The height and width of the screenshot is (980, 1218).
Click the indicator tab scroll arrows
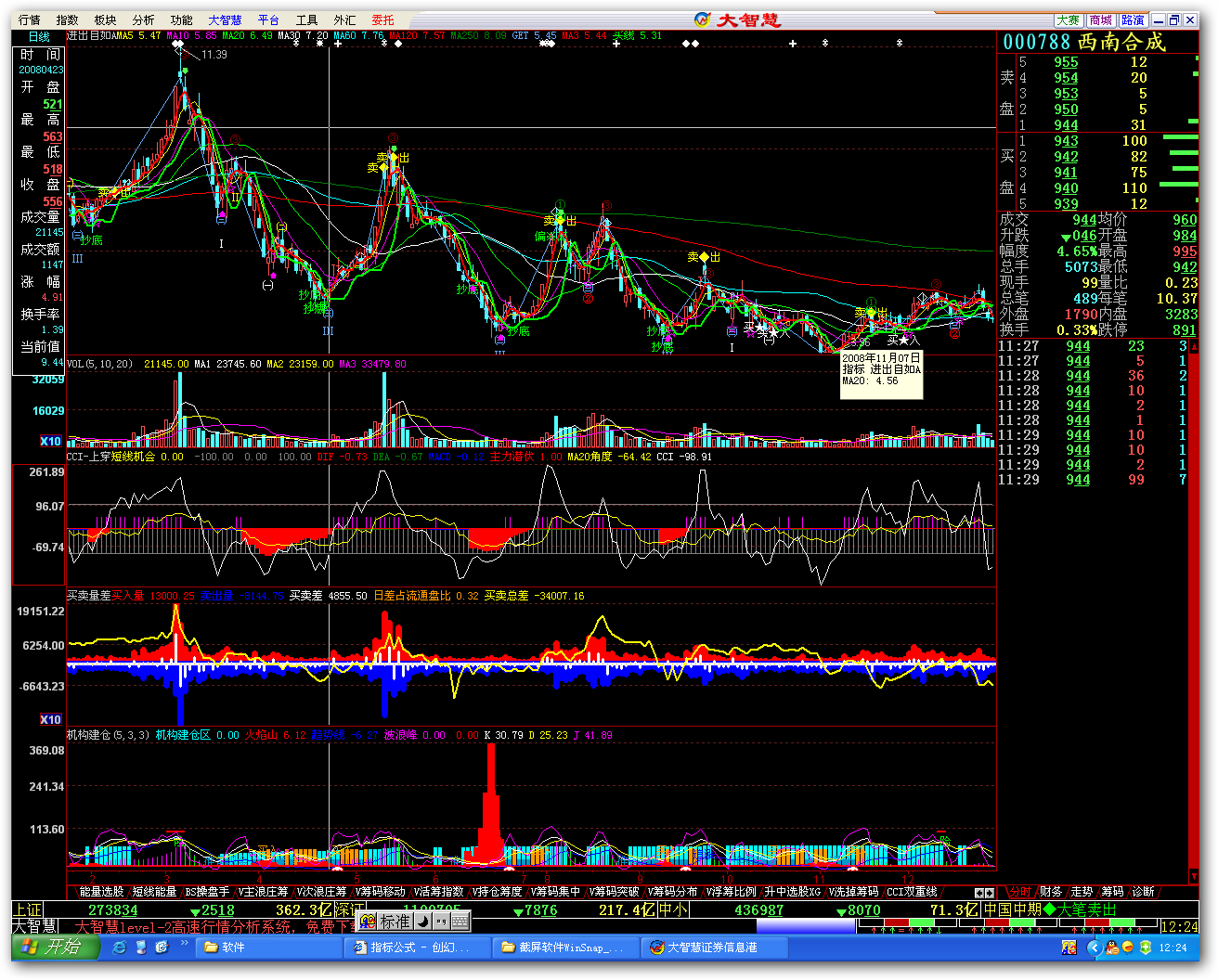[984, 893]
